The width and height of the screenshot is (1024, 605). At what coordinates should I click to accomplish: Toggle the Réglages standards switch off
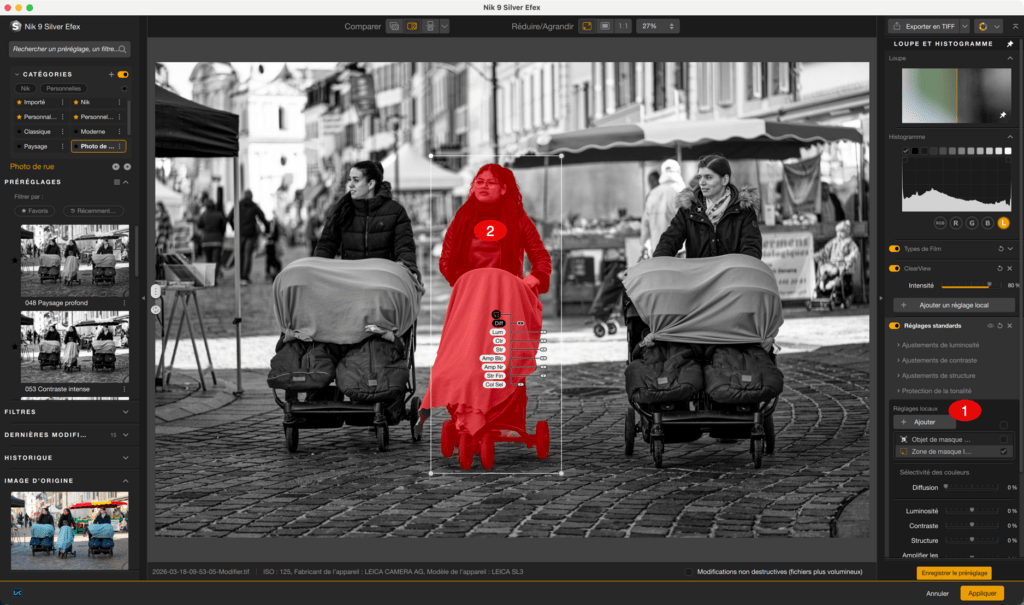click(x=893, y=325)
